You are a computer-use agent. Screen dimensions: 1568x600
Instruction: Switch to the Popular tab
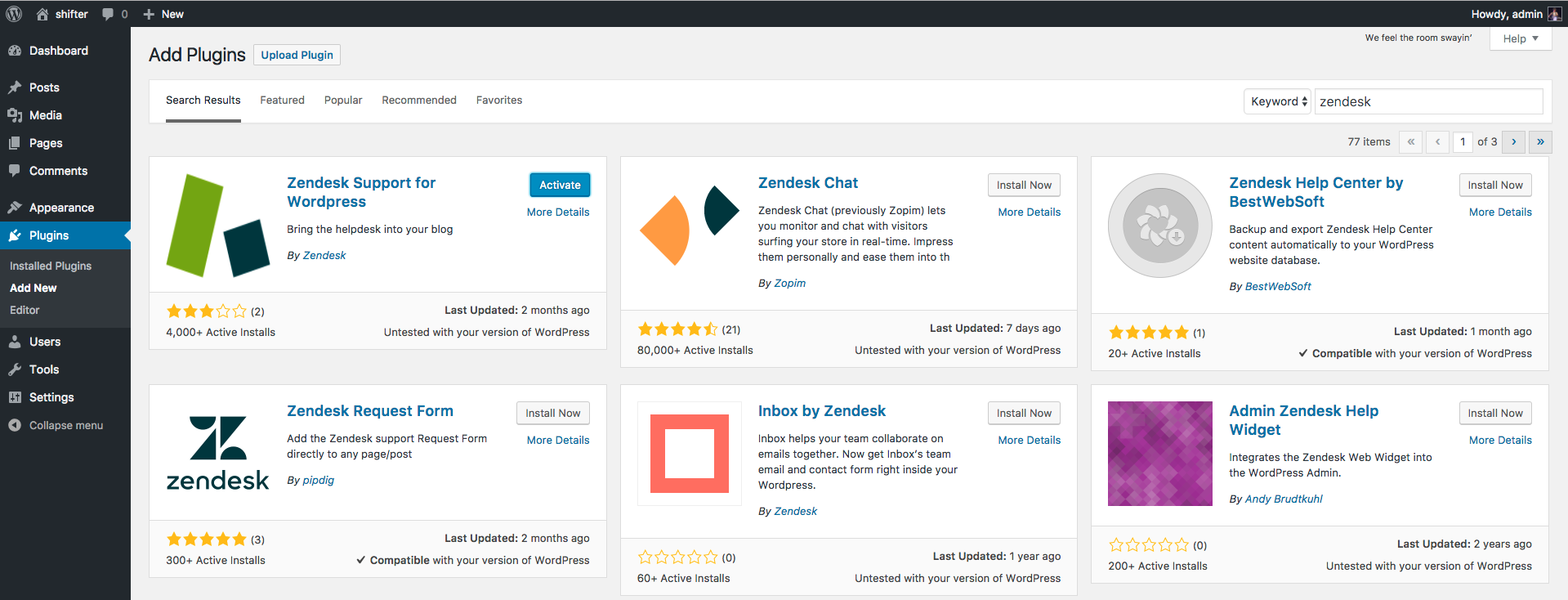pos(343,101)
